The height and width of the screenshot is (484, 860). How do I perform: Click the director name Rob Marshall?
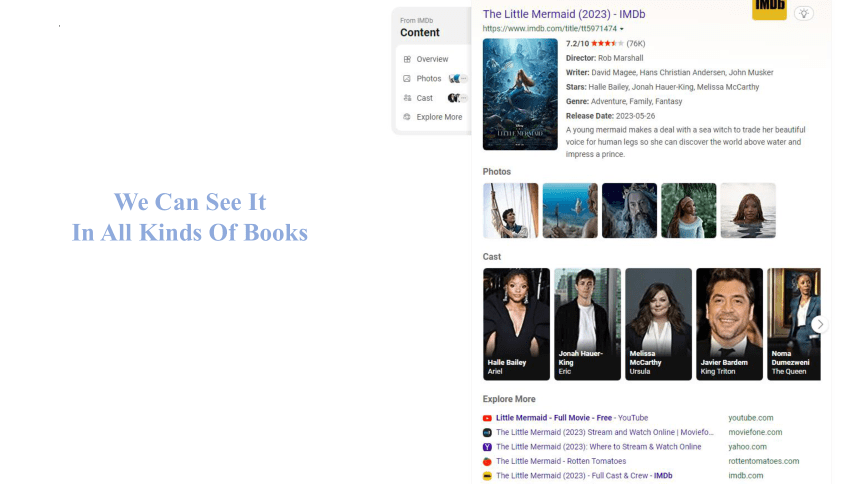coord(620,58)
